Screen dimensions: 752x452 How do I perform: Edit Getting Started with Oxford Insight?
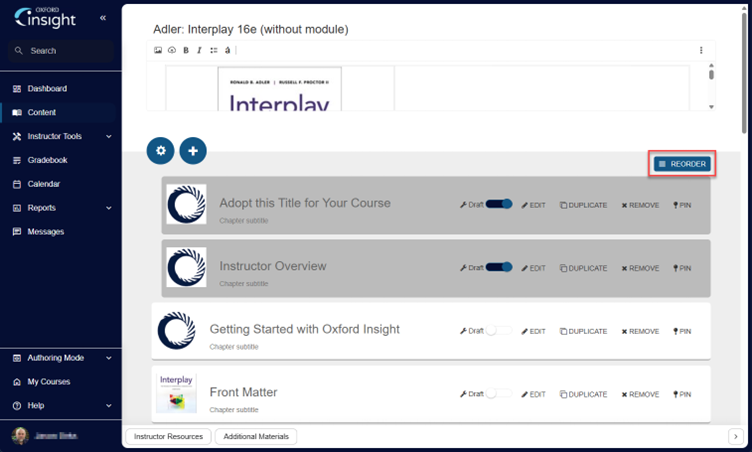pos(533,331)
